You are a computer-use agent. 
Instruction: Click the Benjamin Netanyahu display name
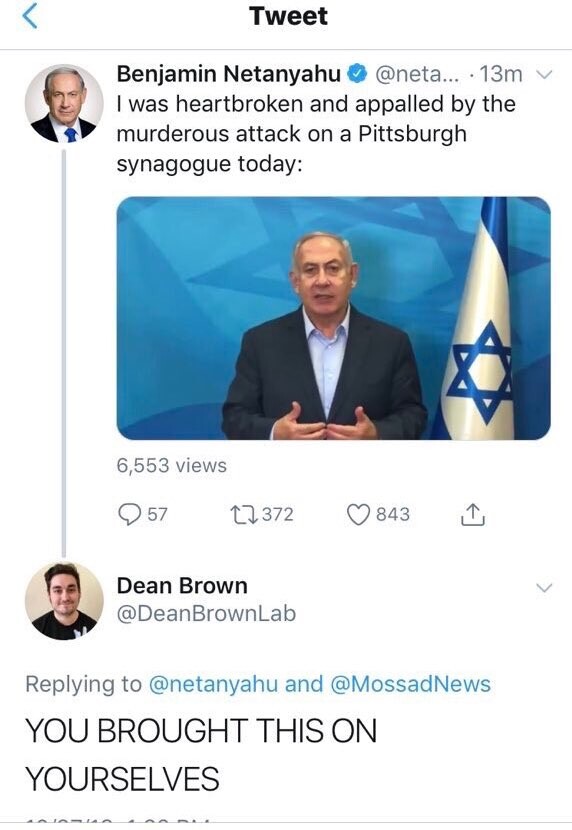(229, 74)
